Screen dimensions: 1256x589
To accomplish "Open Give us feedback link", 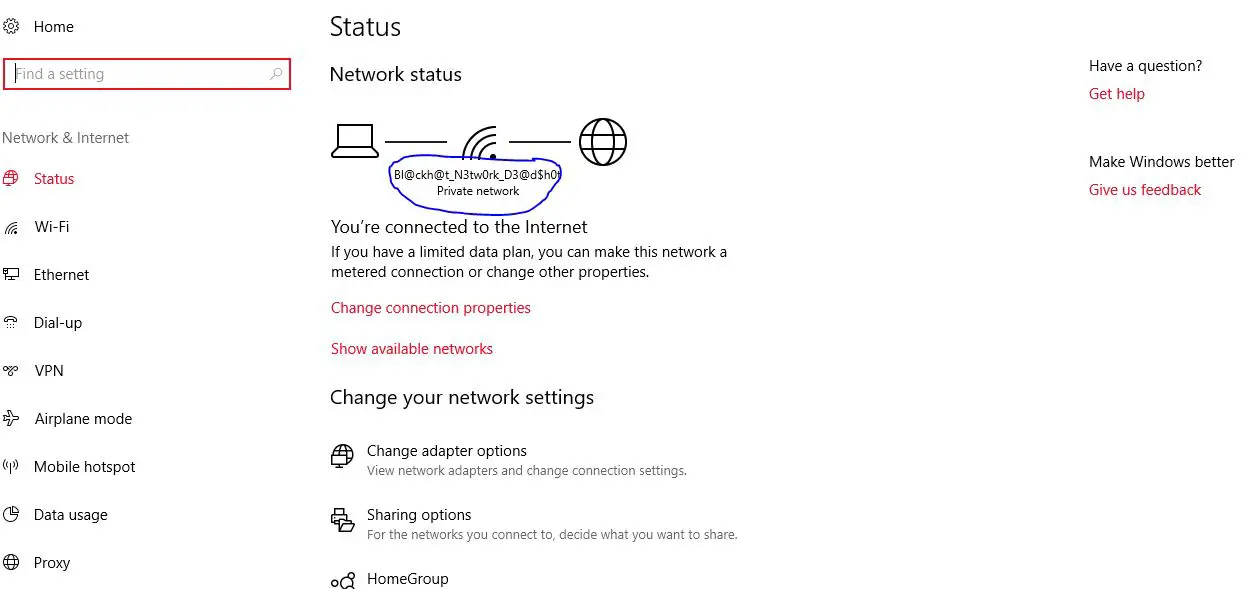I will click(x=1145, y=190).
